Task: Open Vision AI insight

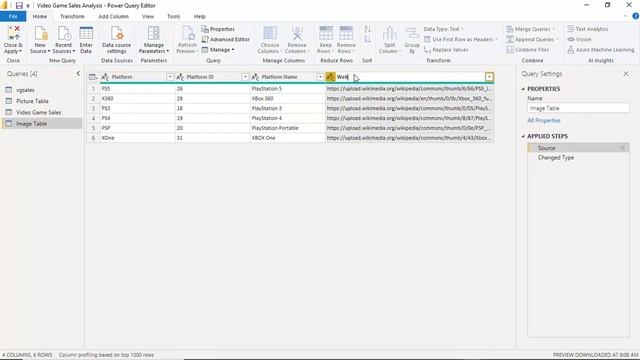Action: click(579, 39)
